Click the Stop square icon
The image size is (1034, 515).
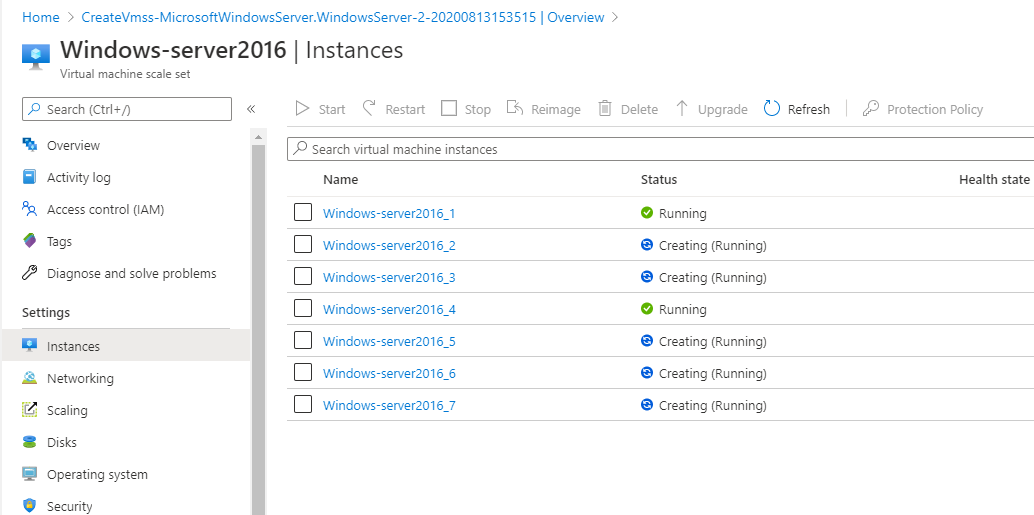click(449, 108)
